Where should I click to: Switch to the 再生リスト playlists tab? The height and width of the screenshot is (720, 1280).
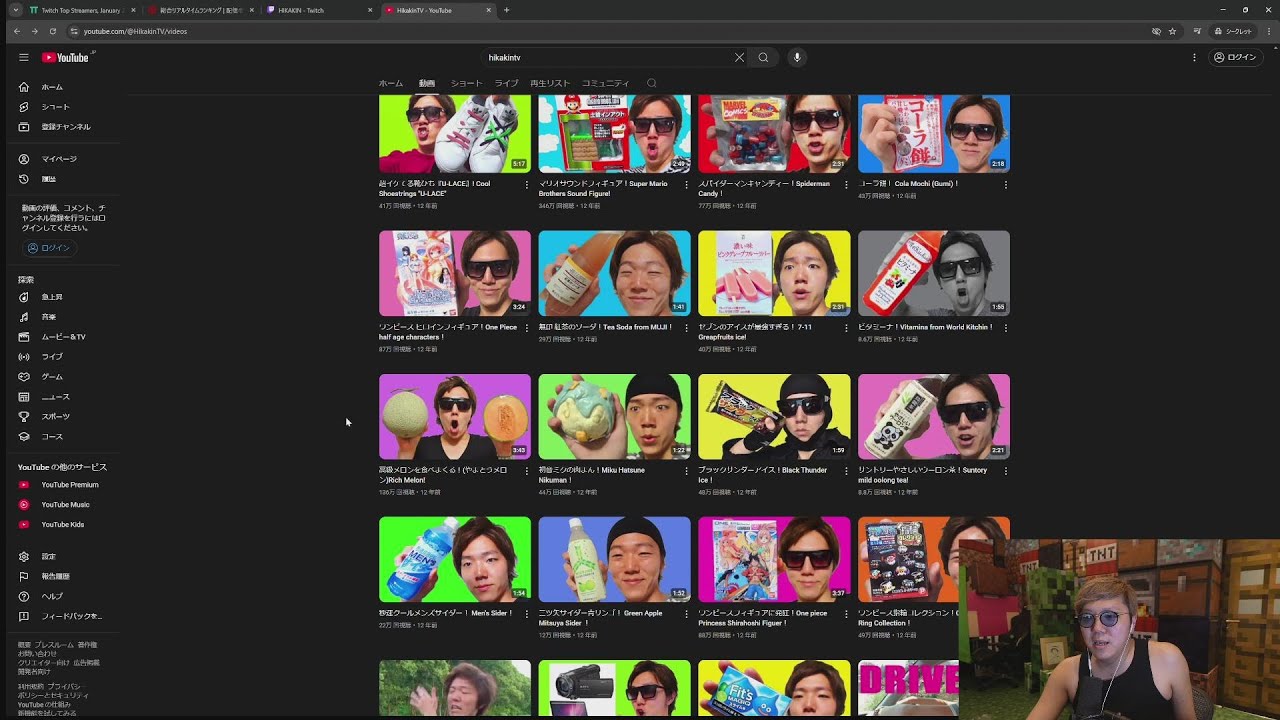click(x=550, y=83)
